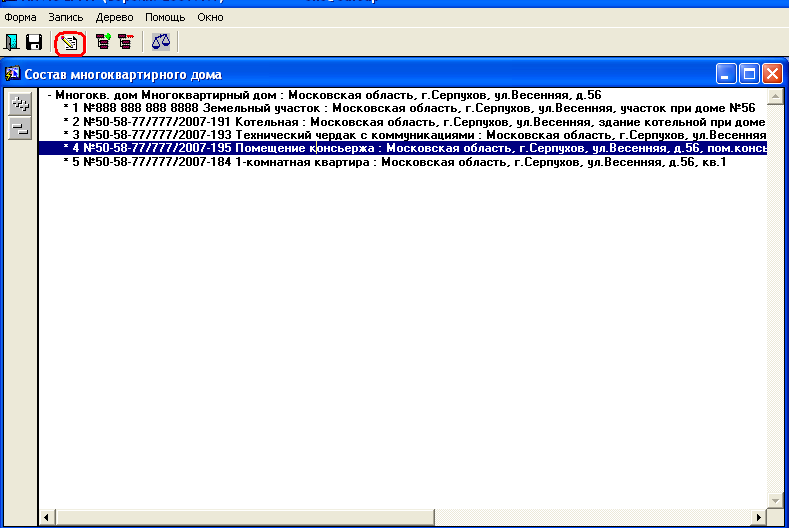Close the Состав многоквартирного дома window
Viewport: 789px width, 528px height.
tap(772, 74)
